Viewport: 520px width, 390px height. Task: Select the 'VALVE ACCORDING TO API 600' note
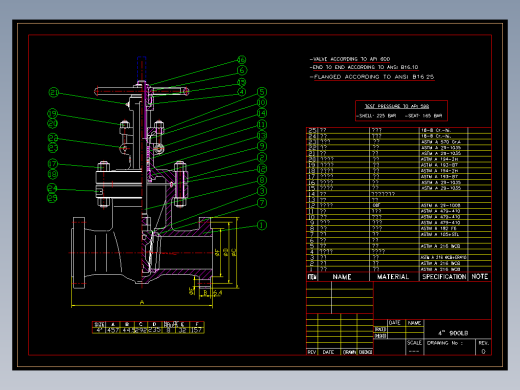coord(350,59)
